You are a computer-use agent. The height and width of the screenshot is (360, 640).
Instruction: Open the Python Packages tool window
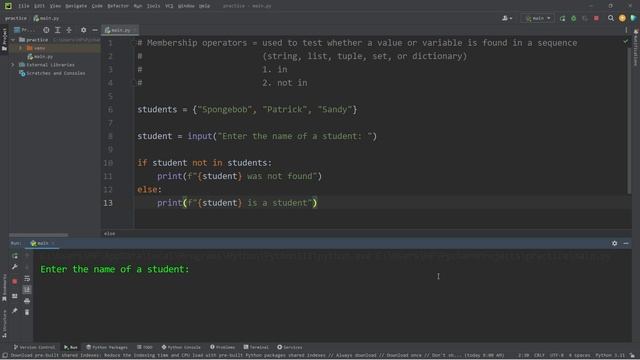107,347
